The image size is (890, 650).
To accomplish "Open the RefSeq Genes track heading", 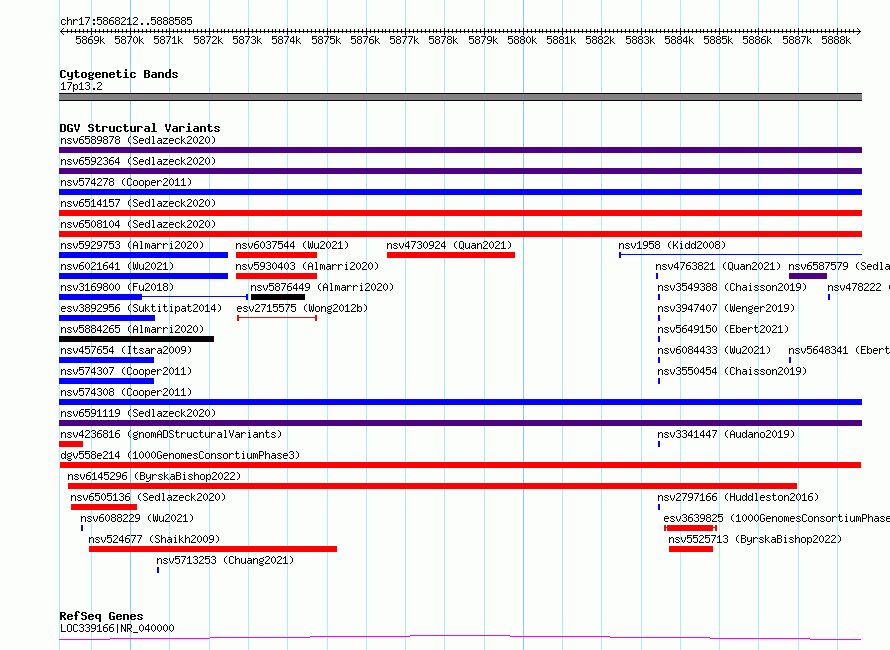I will tap(101, 616).
